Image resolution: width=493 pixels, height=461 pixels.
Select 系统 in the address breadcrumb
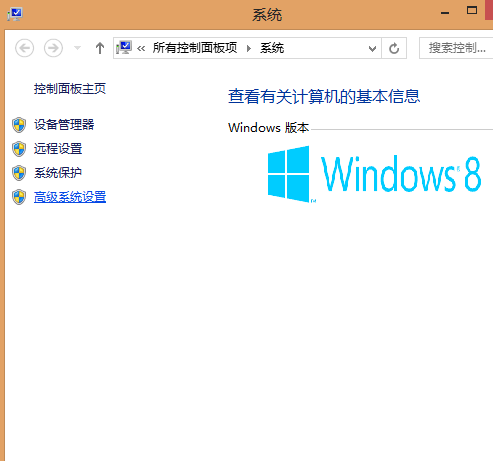click(x=272, y=48)
